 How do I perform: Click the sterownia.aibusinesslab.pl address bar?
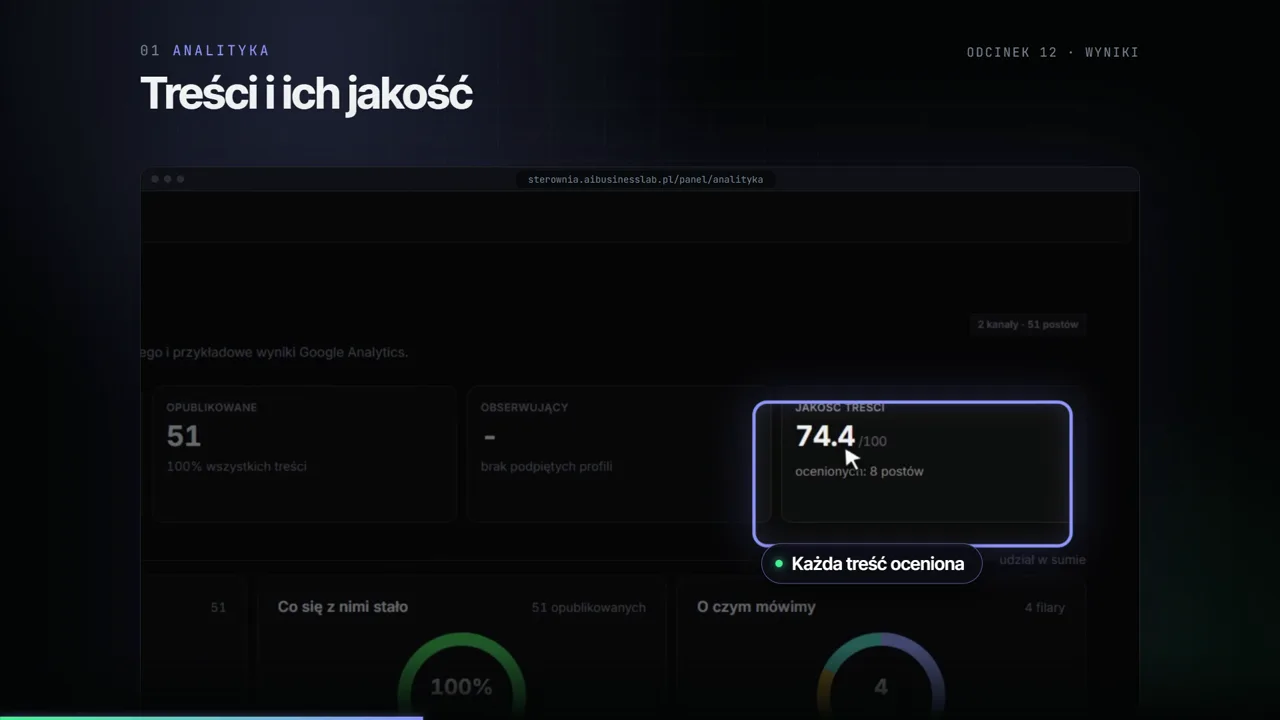point(645,180)
